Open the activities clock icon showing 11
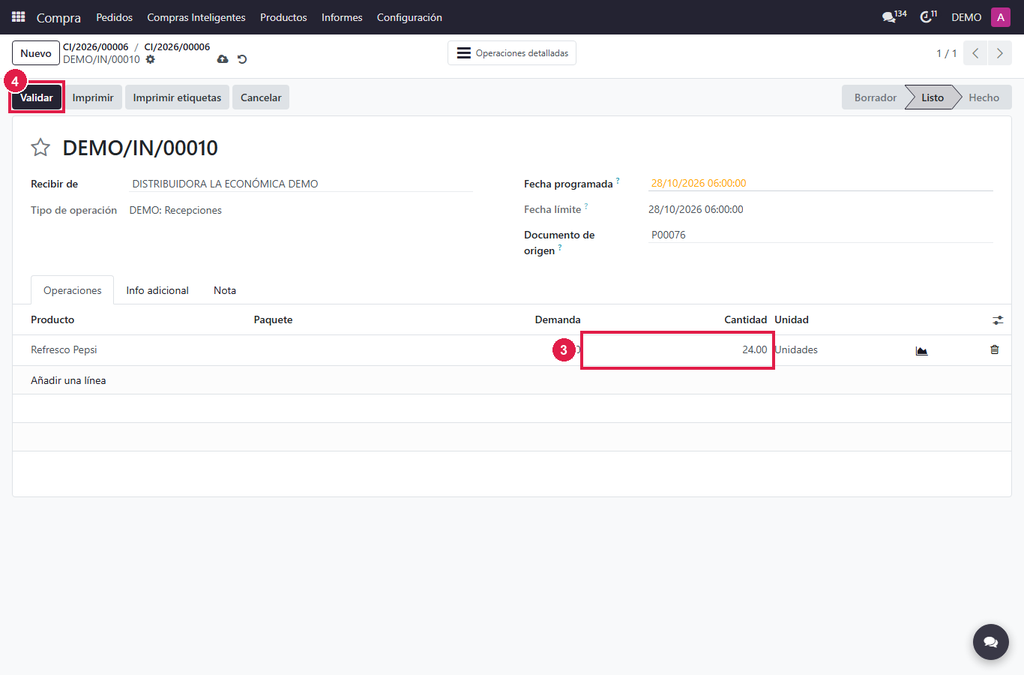The width and height of the screenshot is (1024, 675). (928, 17)
